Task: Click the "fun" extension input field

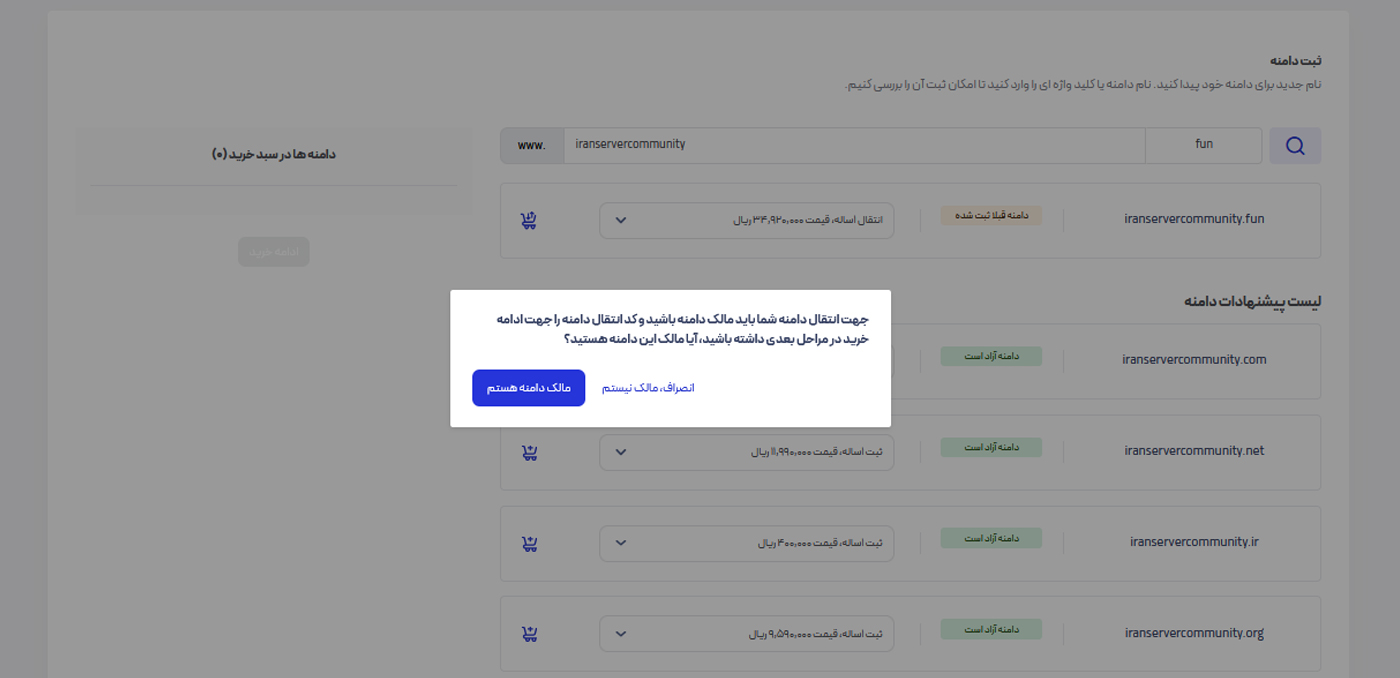Action: pyautogui.click(x=1203, y=145)
